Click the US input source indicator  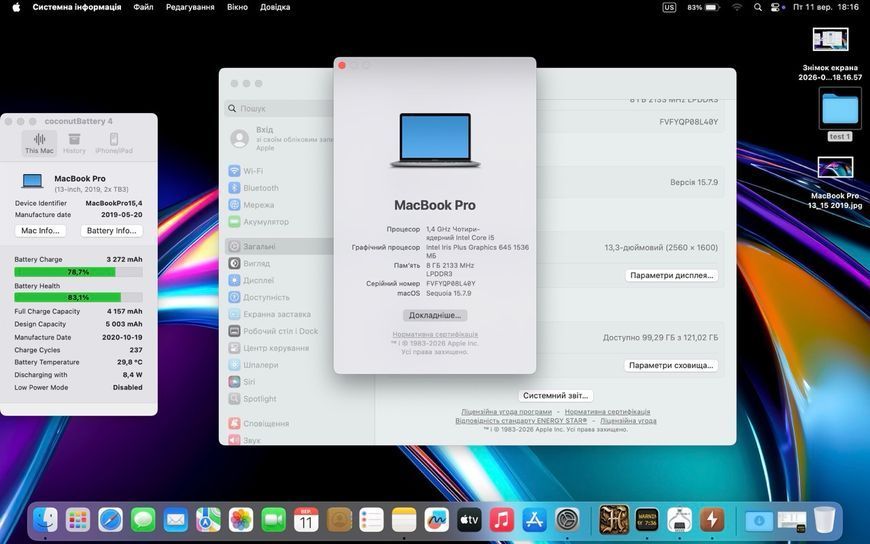[669, 7]
